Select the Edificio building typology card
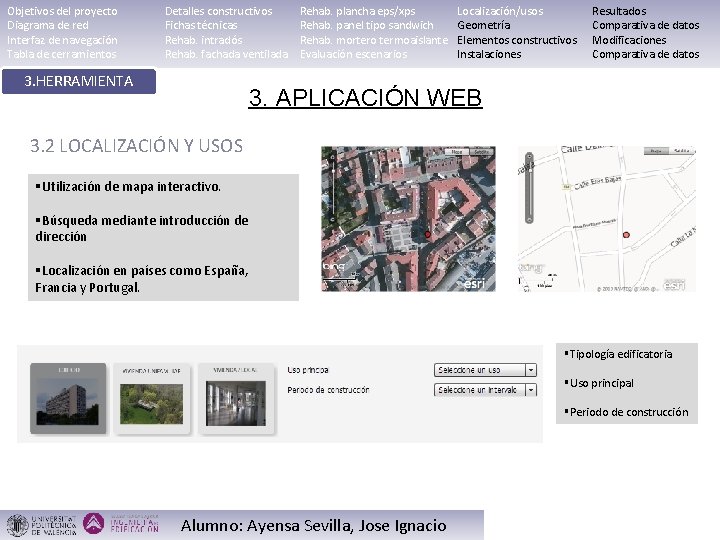 coord(68,398)
